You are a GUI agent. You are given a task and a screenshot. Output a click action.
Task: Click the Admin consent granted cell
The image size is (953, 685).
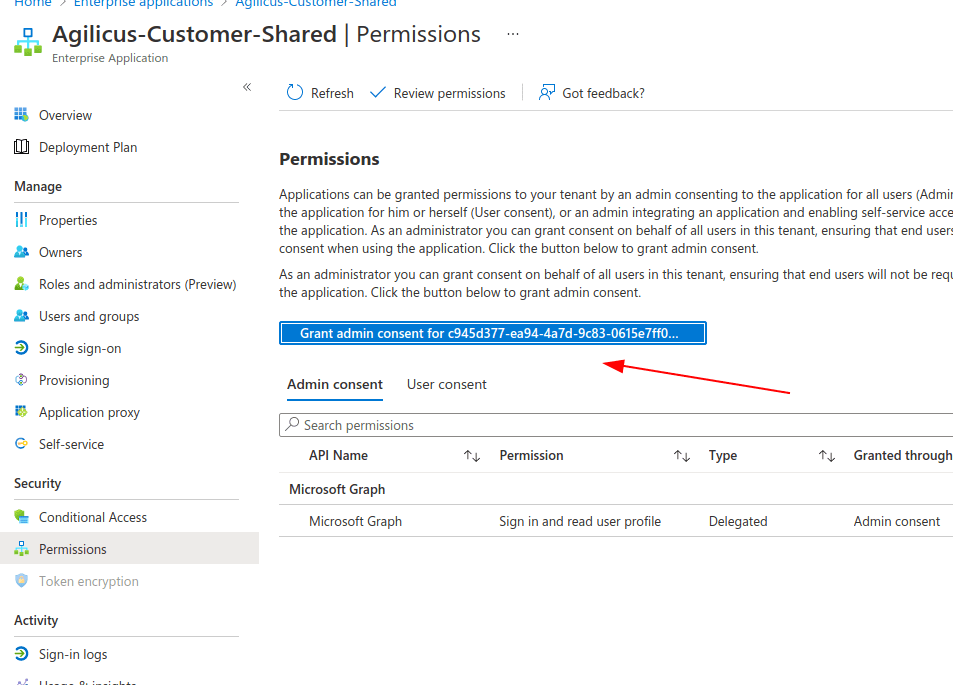tap(896, 521)
